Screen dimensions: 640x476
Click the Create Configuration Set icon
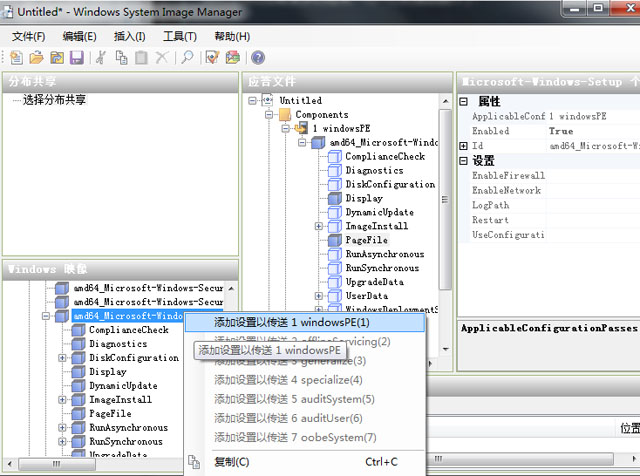[233, 58]
